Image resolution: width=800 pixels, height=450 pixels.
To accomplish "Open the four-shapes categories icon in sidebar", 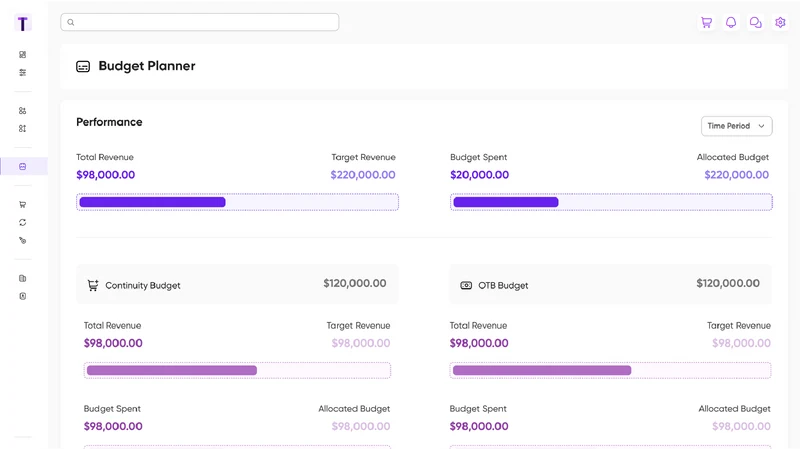I will pyautogui.click(x=22, y=111).
